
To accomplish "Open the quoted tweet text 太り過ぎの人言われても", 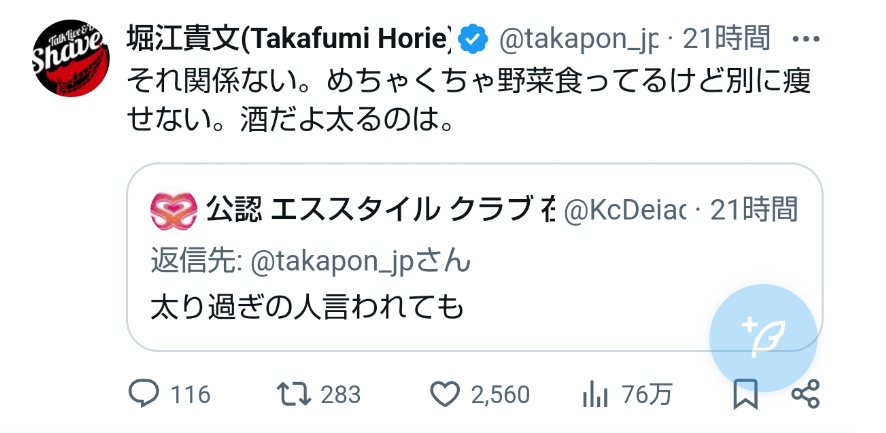I will (307, 308).
